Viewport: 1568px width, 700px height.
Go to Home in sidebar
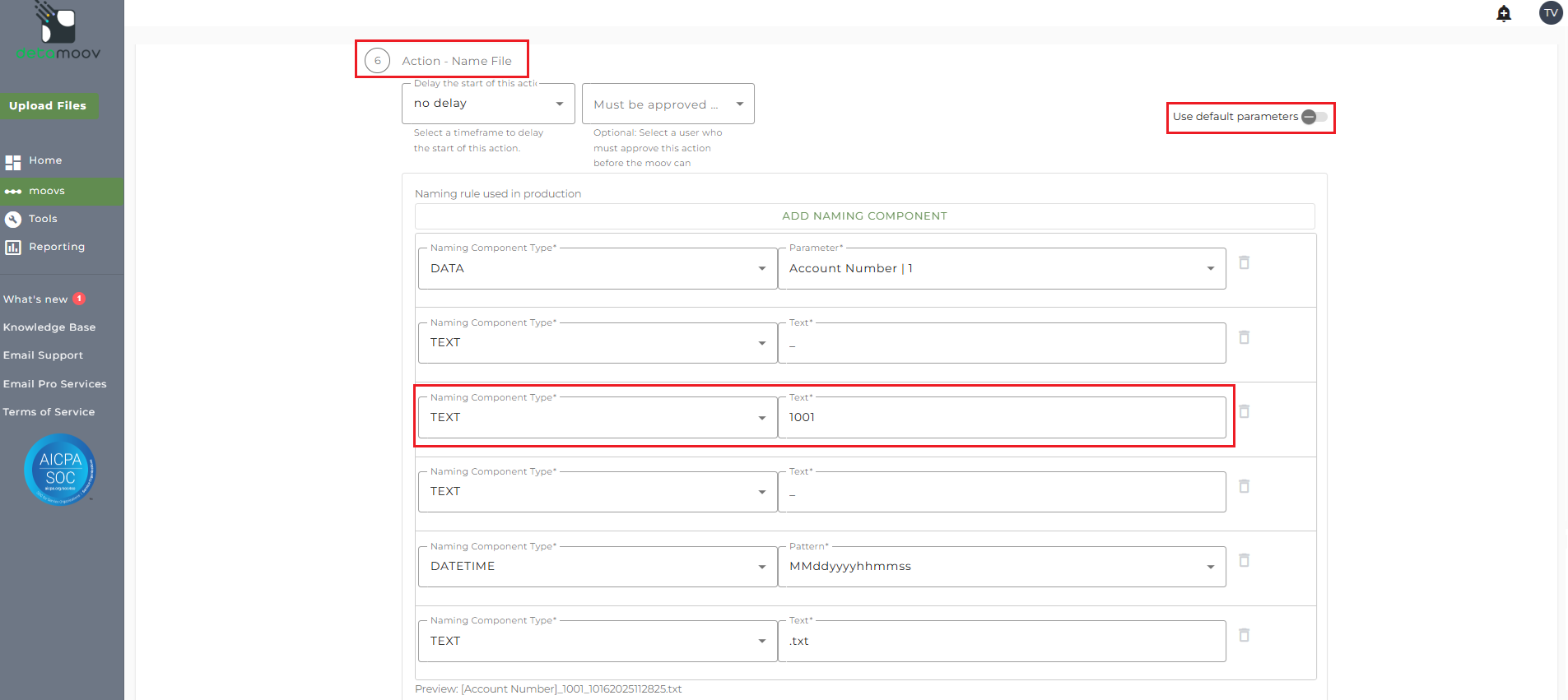45,160
